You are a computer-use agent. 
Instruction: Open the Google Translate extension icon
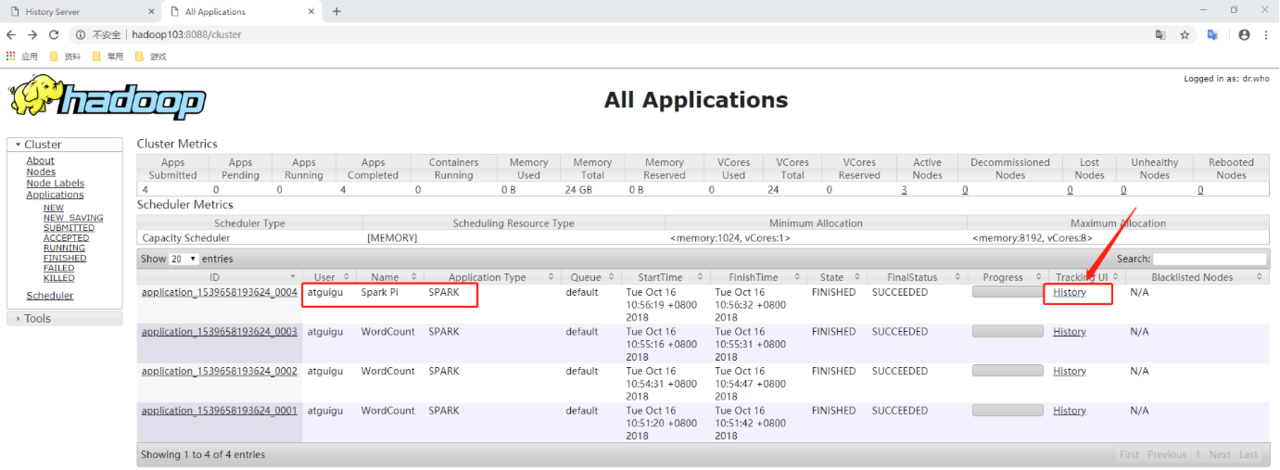pos(1212,35)
